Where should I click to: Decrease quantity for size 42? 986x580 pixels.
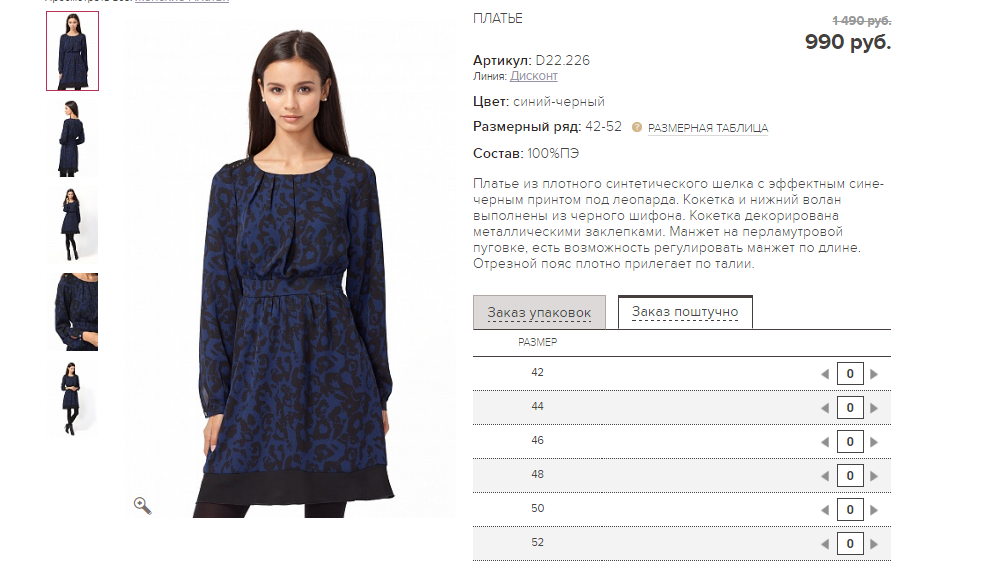click(825, 374)
